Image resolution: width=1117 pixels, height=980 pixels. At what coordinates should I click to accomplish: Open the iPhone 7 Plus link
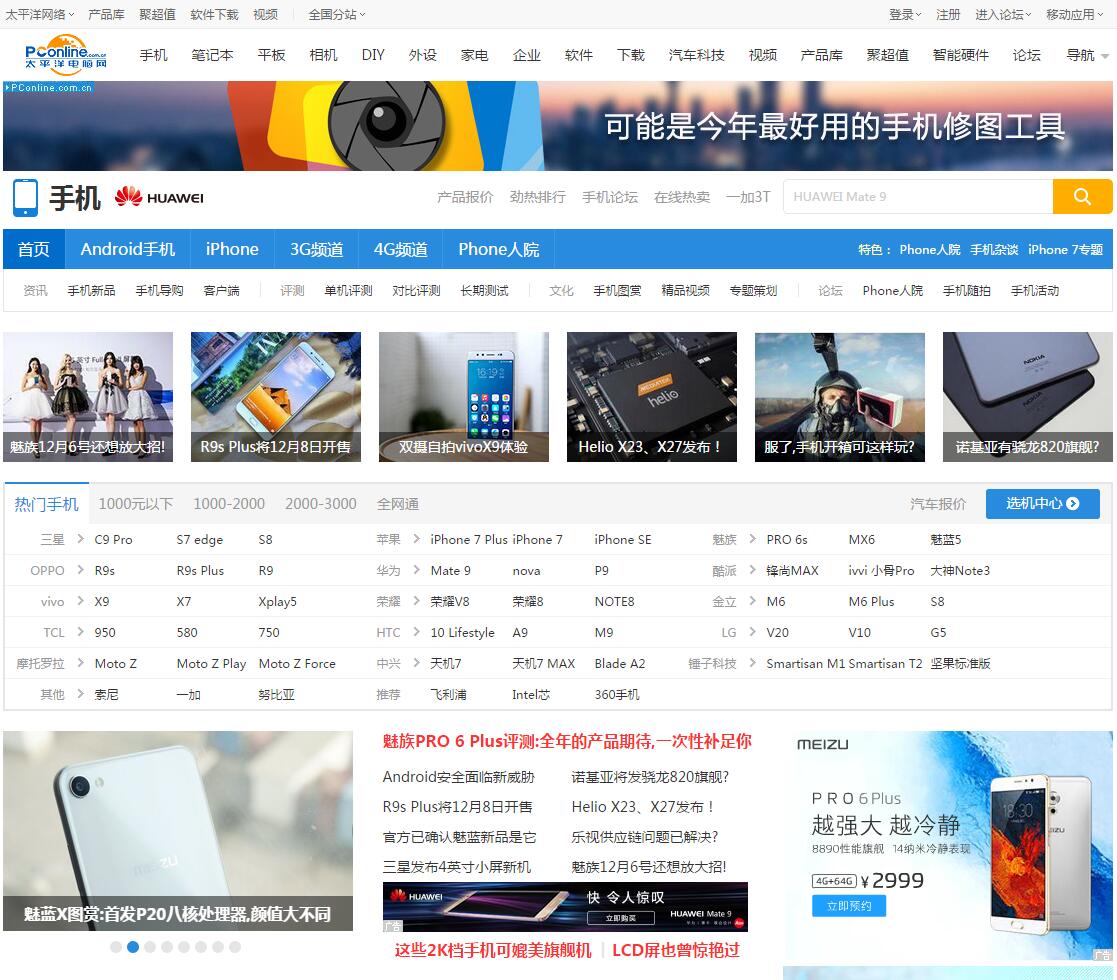coord(469,539)
